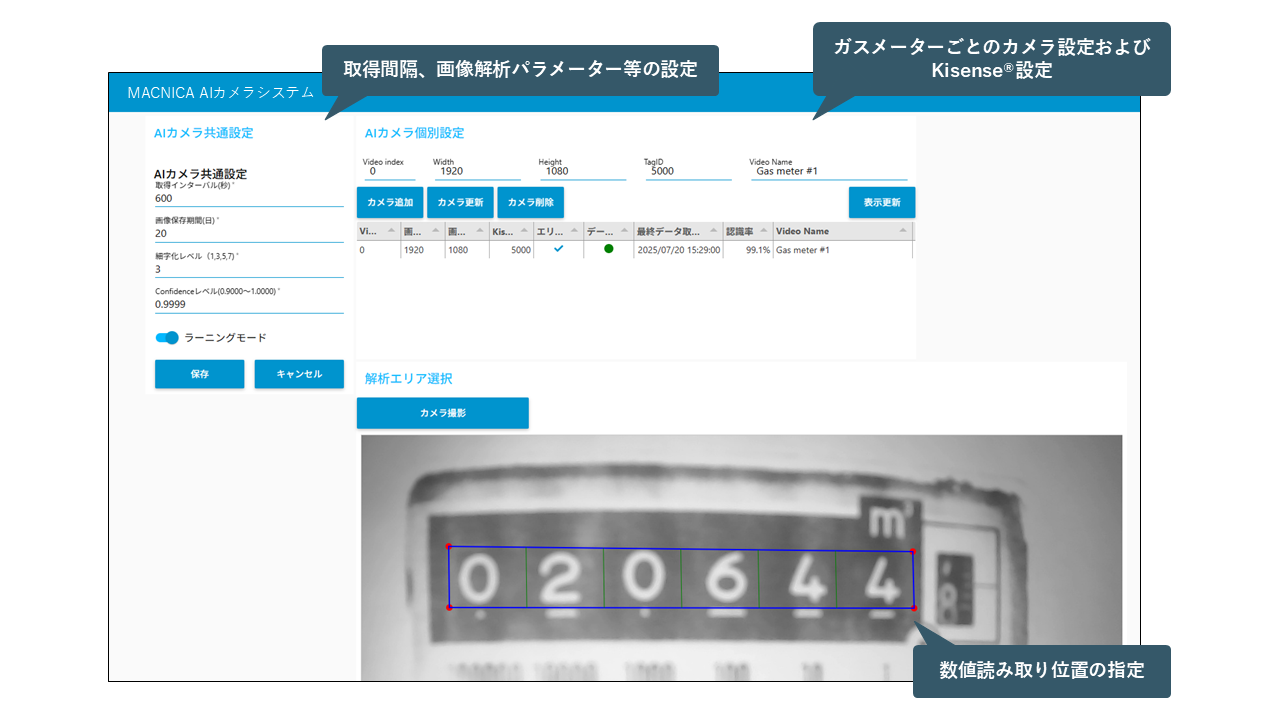This screenshot has width=1280, height=720.
Task: Sort table by Video Name column arrow
Action: (x=904, y=231)
